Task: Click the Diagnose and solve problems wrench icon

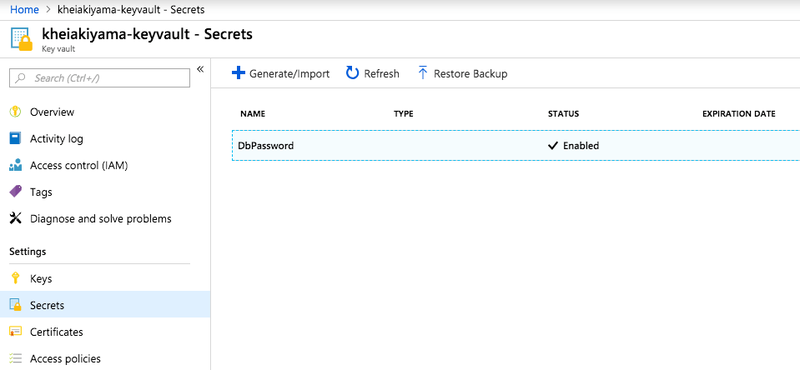Action: (x=16, y=218)
